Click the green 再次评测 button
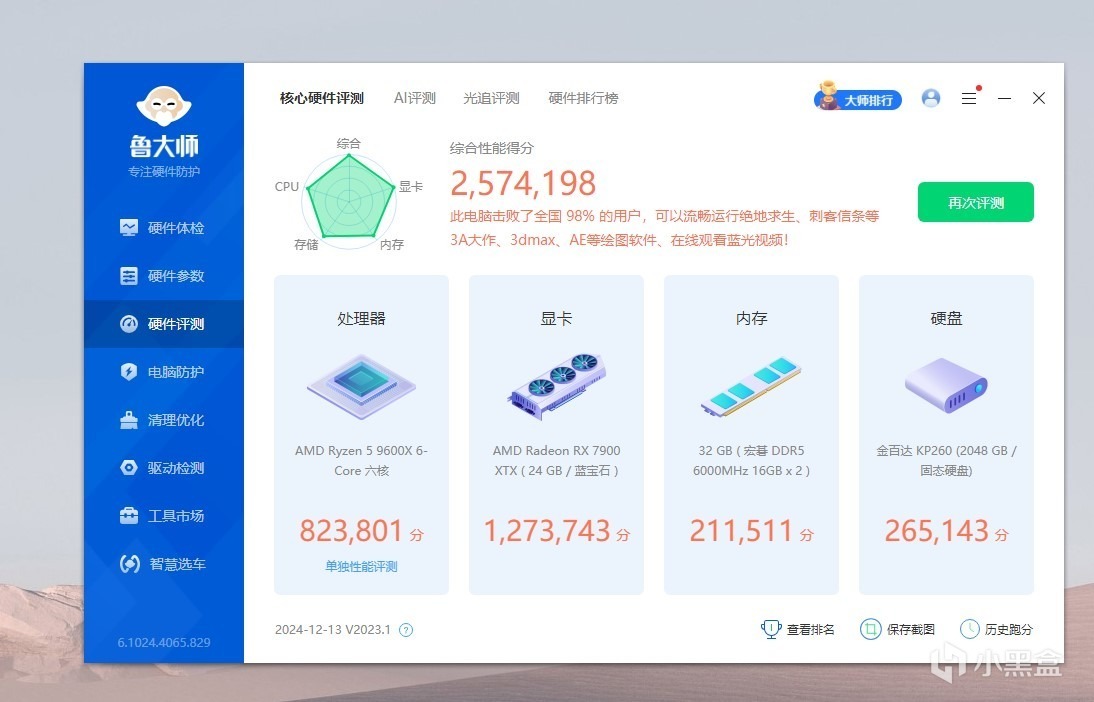Screen dimensions: 1094x702 pos(975,202)
